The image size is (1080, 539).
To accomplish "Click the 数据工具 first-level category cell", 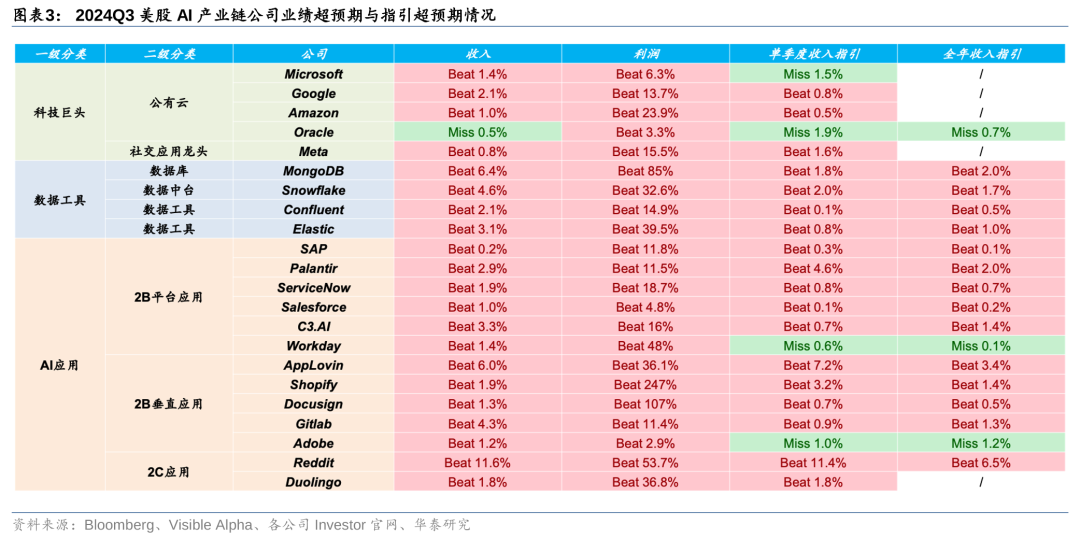I will point(60,200).
